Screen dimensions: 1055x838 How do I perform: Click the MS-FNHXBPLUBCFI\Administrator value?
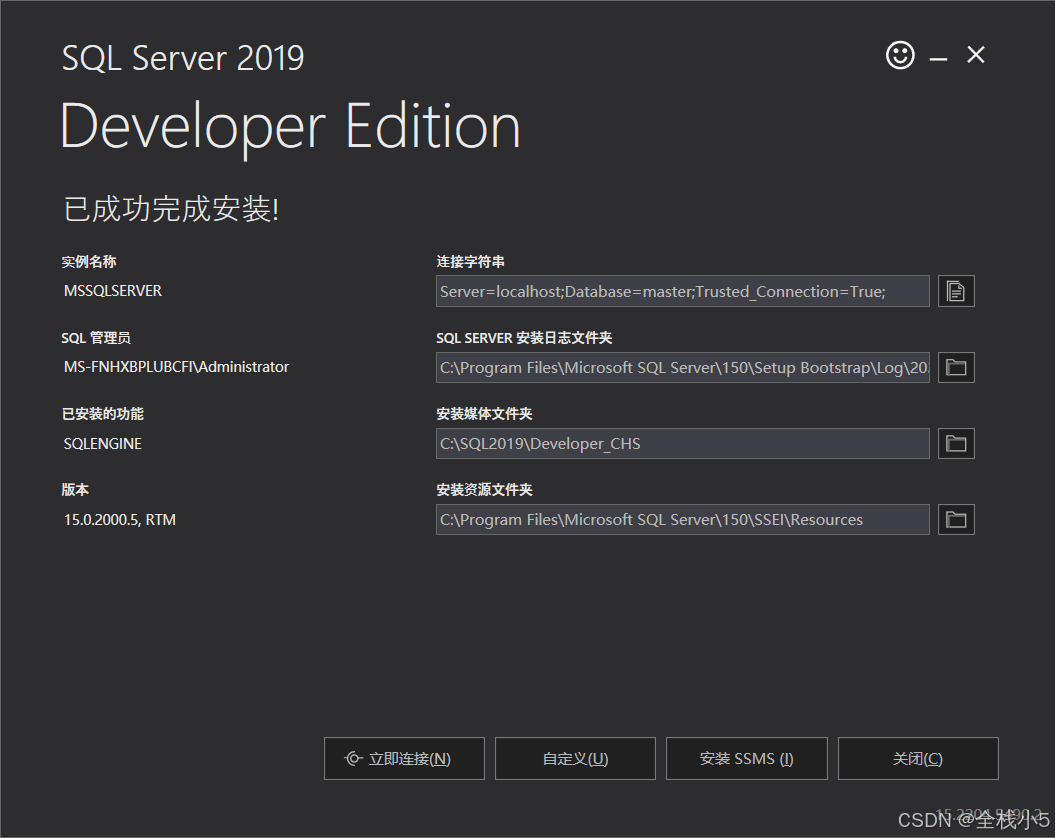[x=176, y=367]
